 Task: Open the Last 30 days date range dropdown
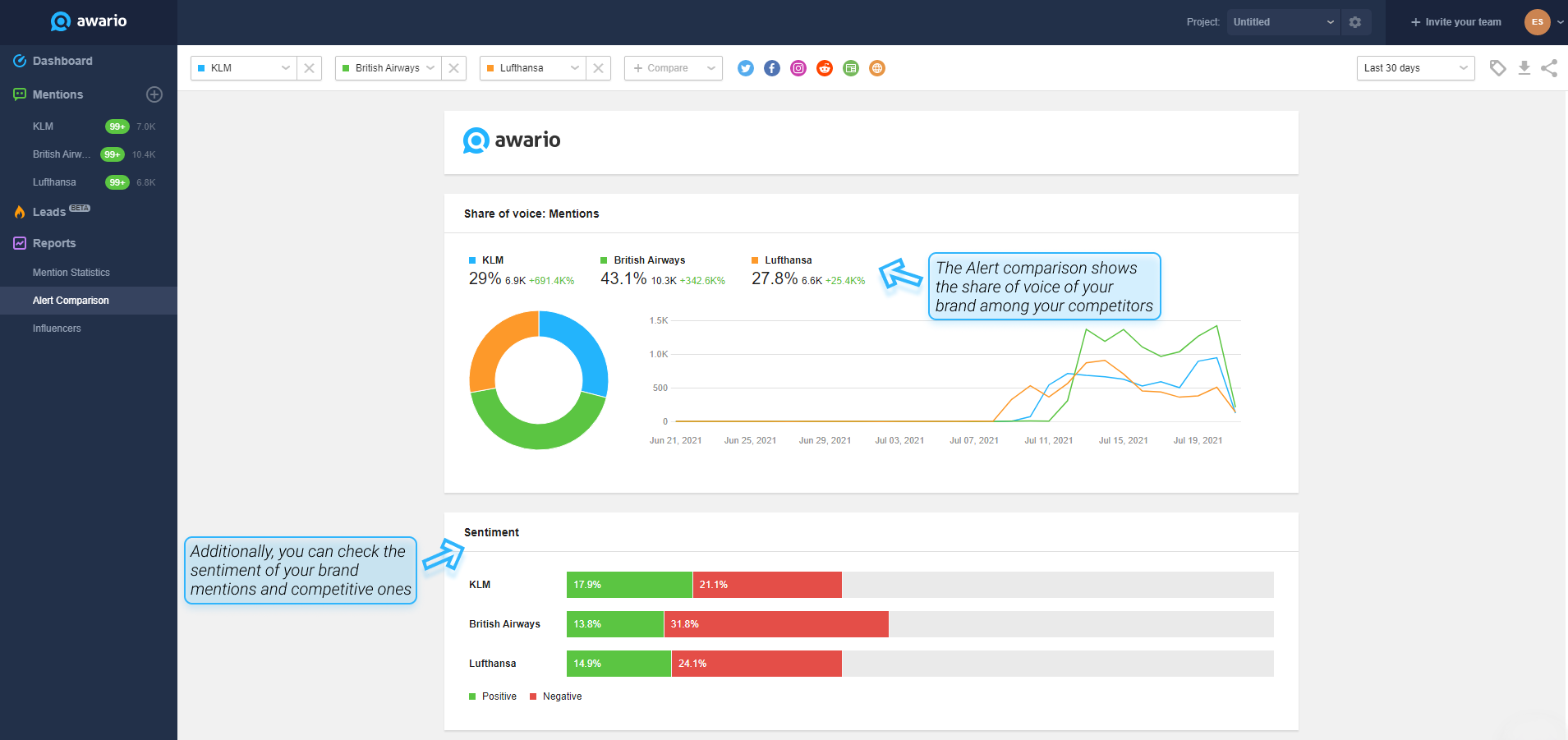[1415, 68]
